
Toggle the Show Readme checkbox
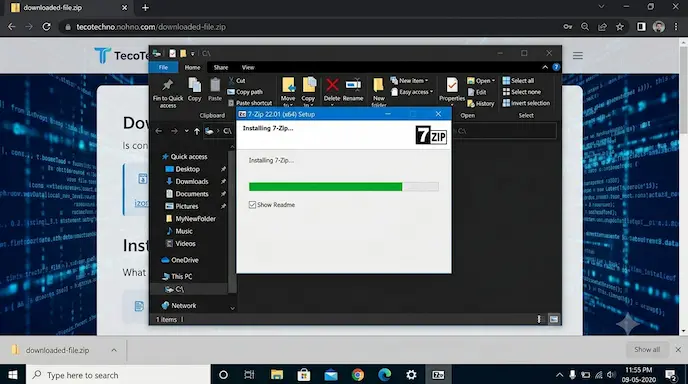252,205
